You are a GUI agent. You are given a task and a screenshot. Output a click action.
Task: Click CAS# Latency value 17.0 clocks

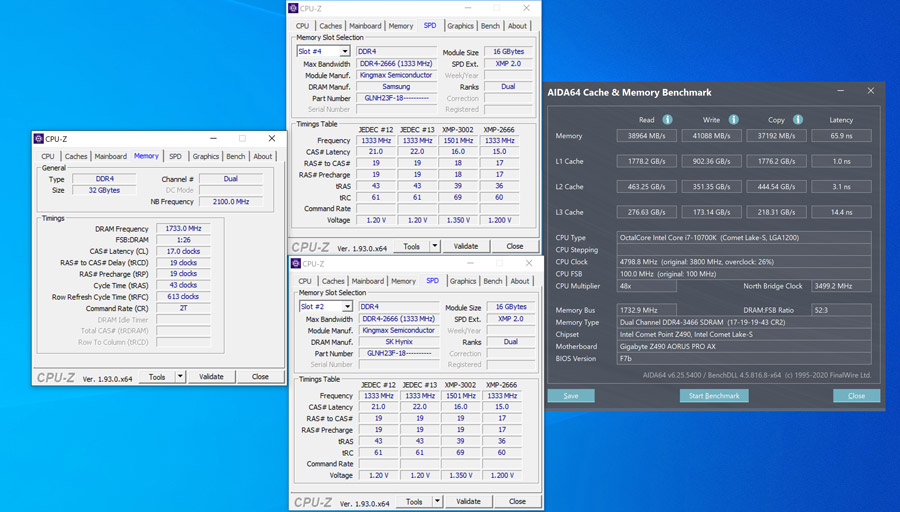pos(183,251)
